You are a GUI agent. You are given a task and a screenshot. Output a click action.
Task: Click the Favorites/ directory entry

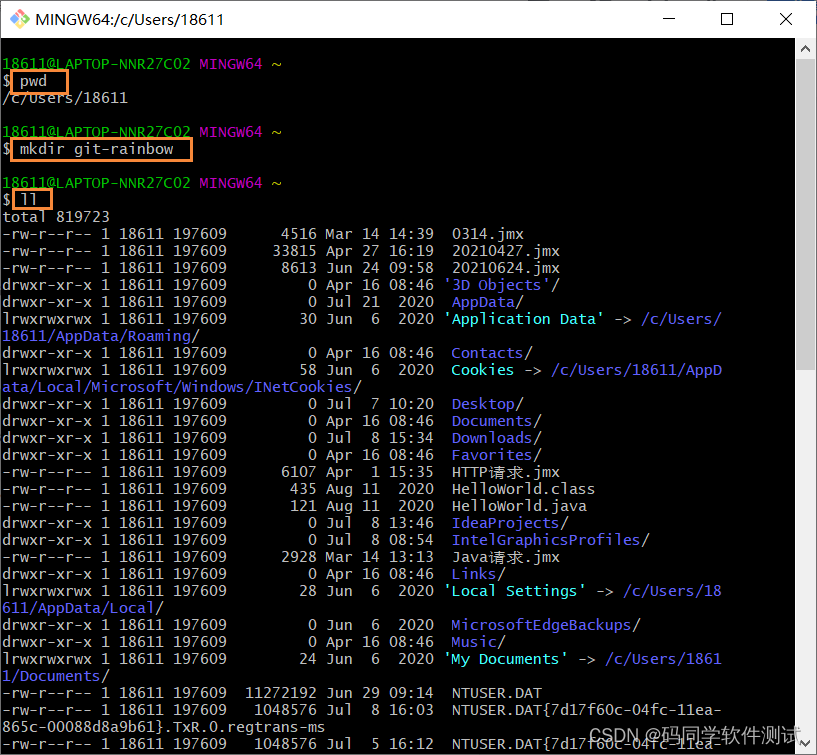coord(497,455)
